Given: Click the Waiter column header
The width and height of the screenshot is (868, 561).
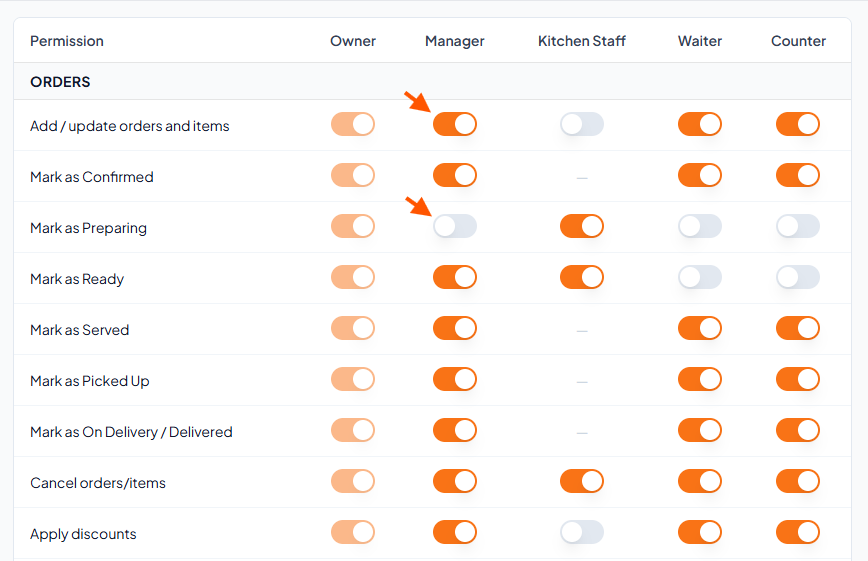Looking at the screenshot, I should [700, 41].
